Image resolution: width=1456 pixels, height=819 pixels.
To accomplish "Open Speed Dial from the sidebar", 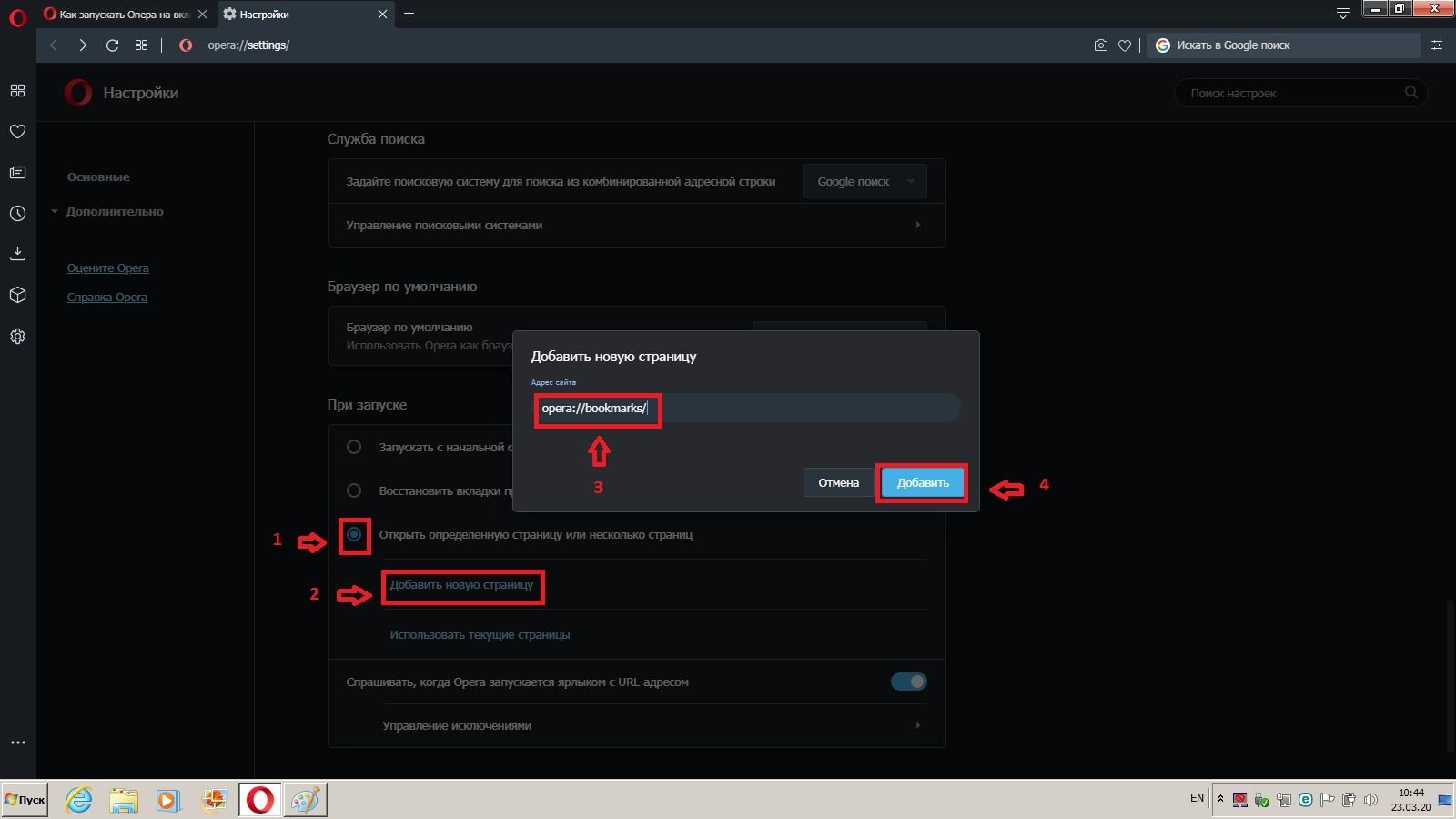I will pos(17,91).
